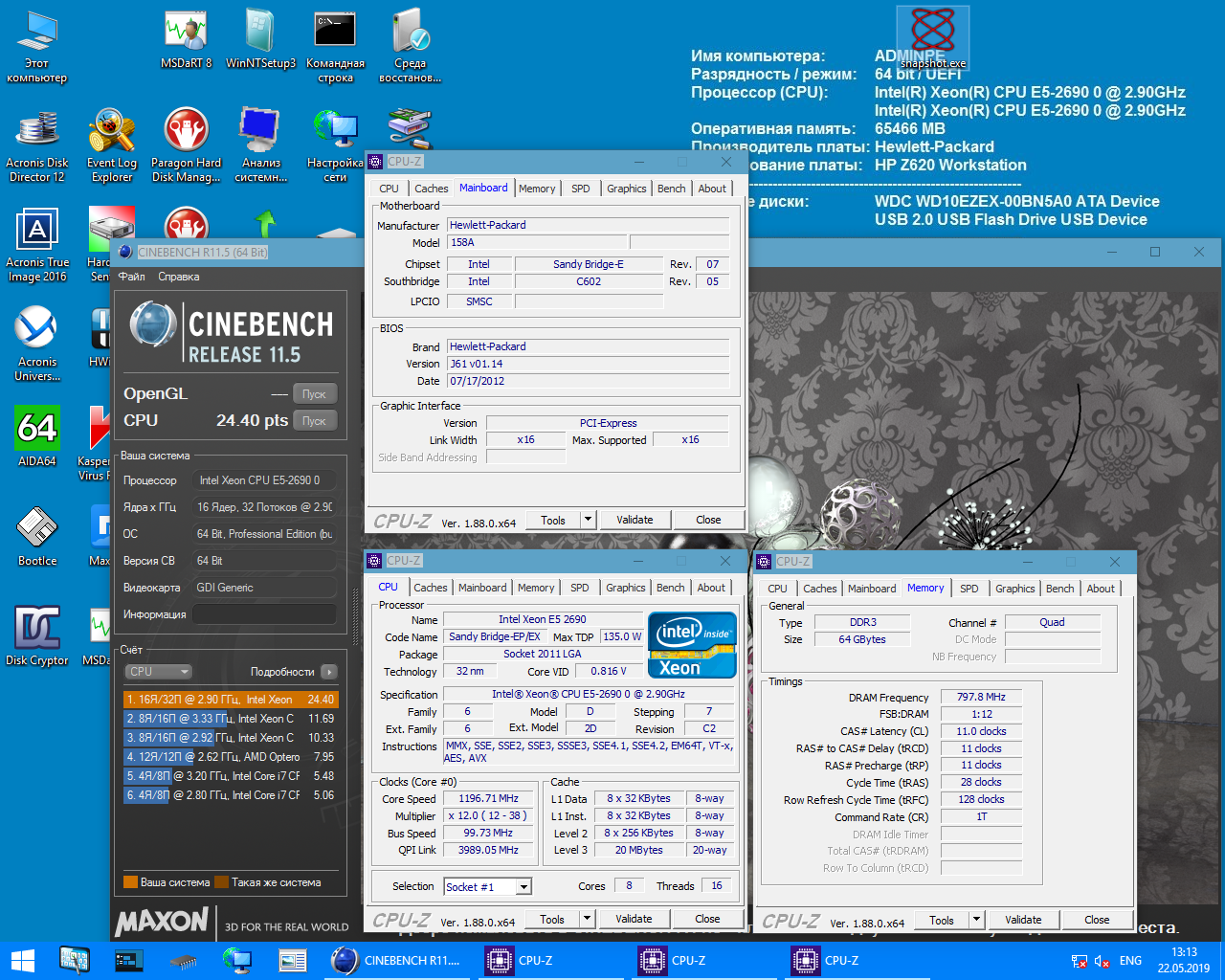The image size is (1225, 980).
Task: Expand the Socket #1 selection combo box
Action: (523, 887)
